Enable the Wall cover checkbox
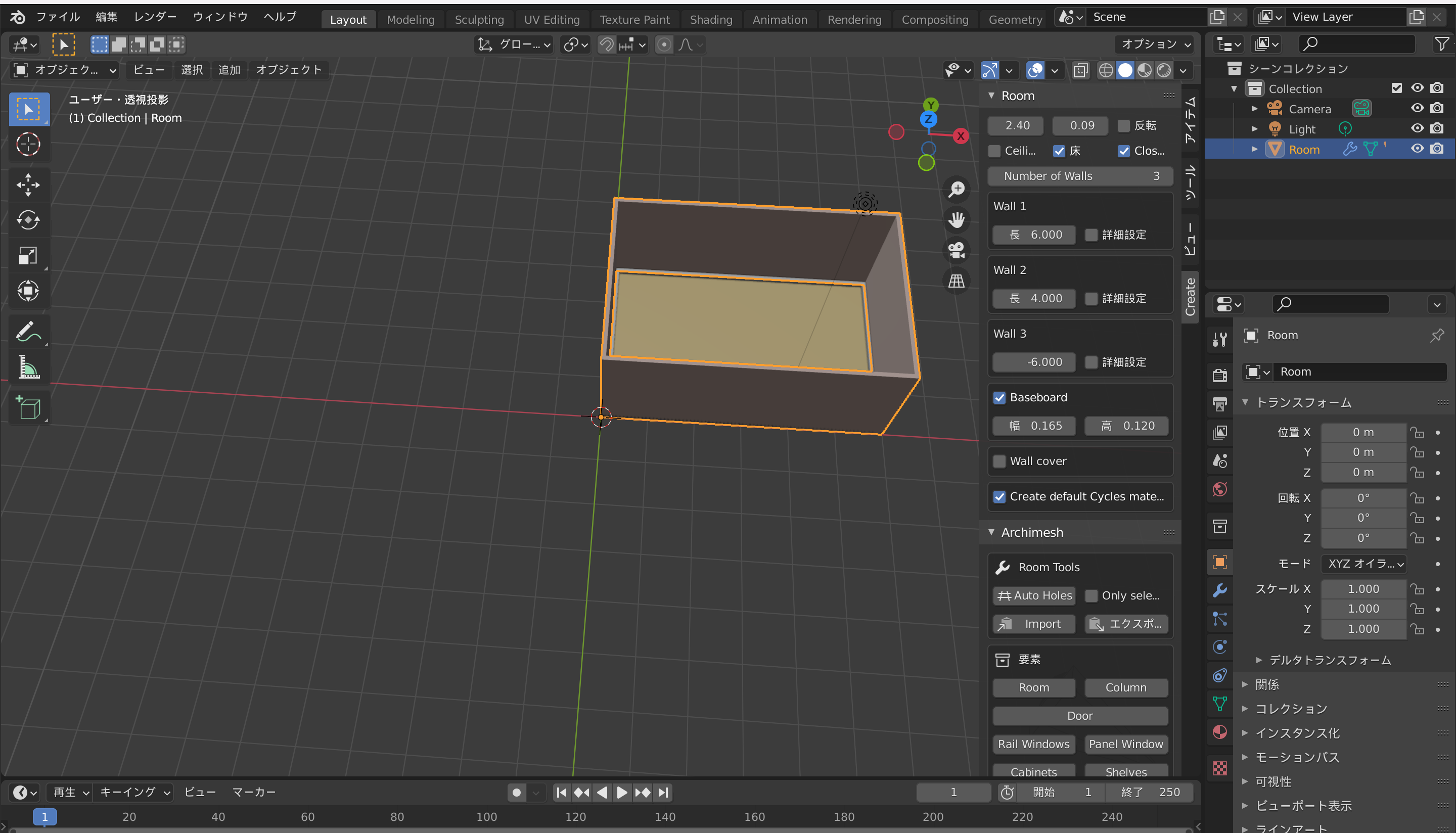The image size is (1456, 833). tap(999, 461)
